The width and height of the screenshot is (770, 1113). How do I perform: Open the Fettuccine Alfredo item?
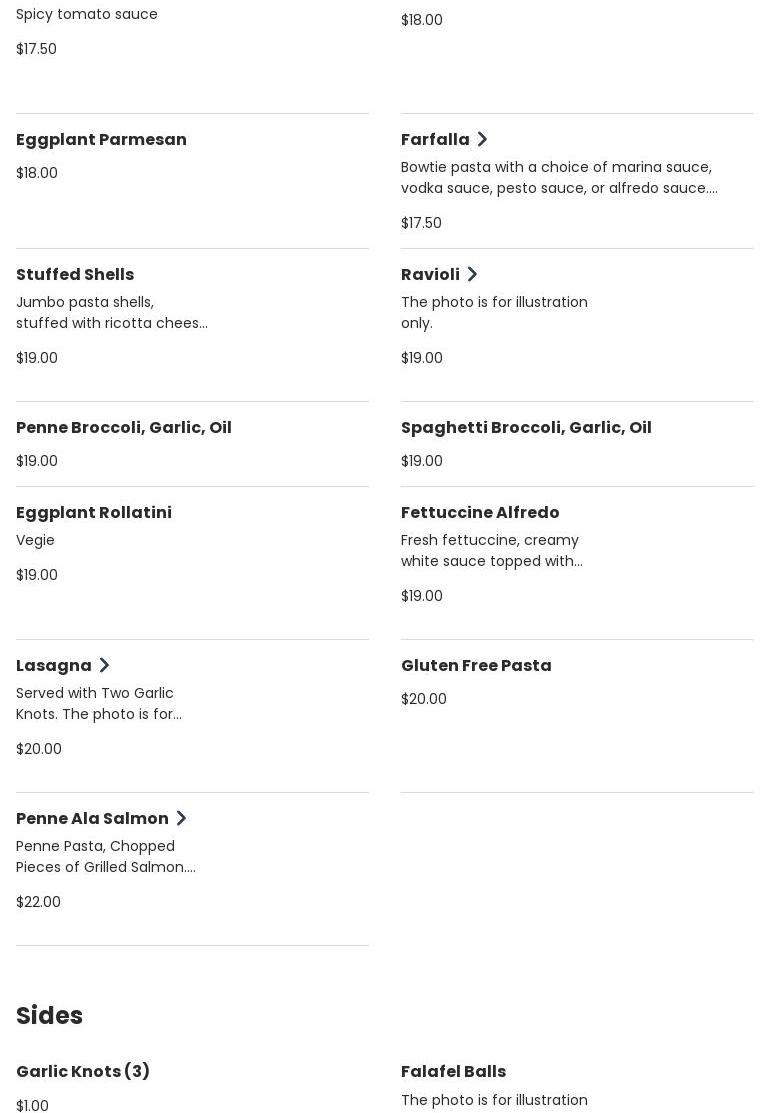pyautogui.click(x=480, y=512)
